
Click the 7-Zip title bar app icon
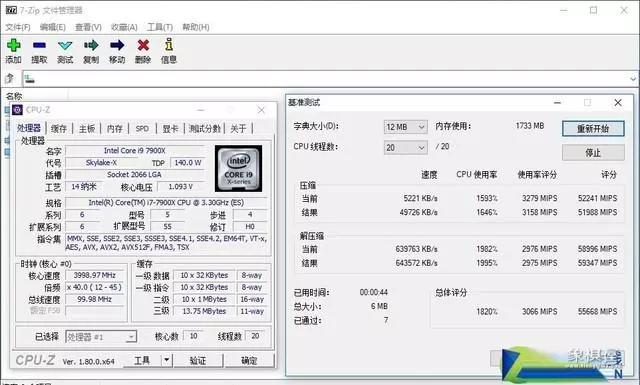[x=11, y=10]
